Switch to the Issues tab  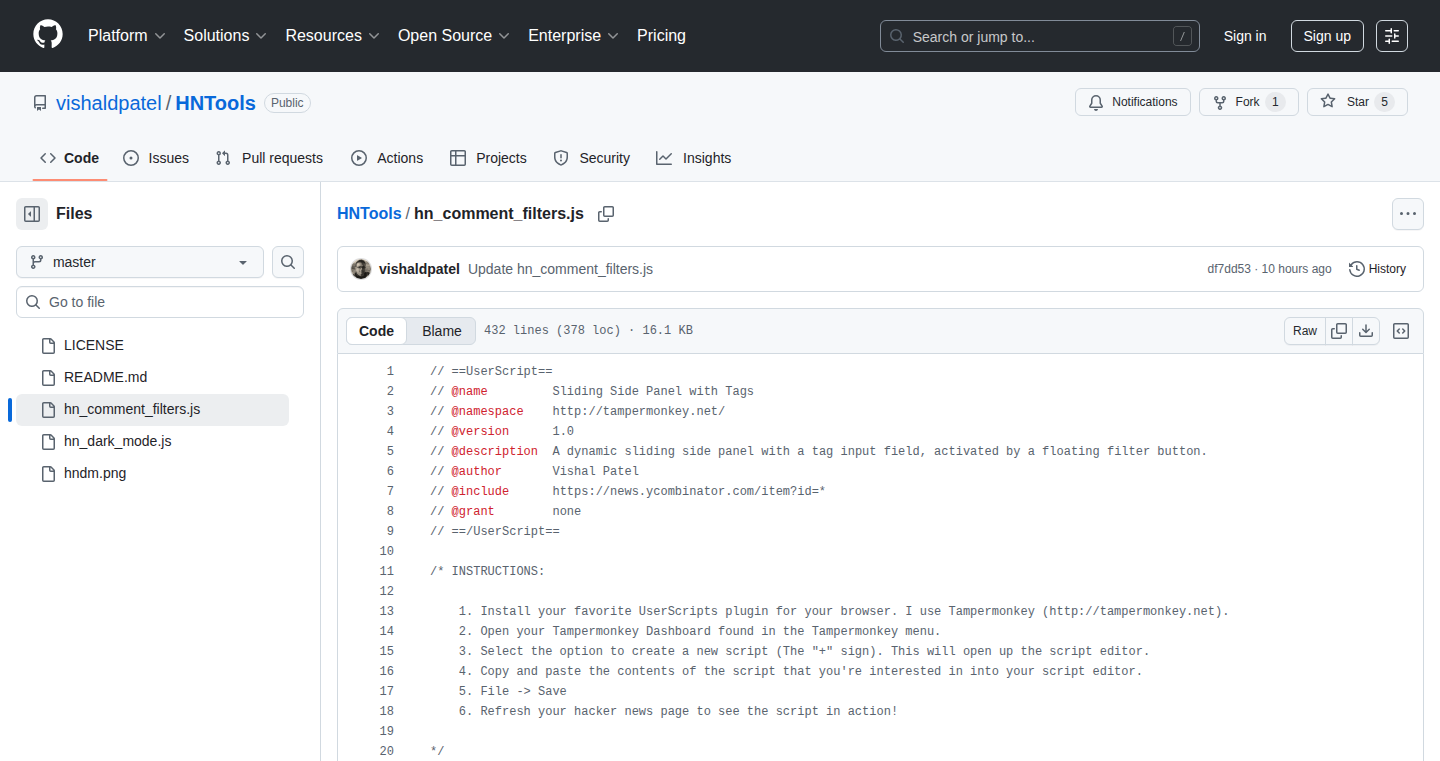[156, 158]
